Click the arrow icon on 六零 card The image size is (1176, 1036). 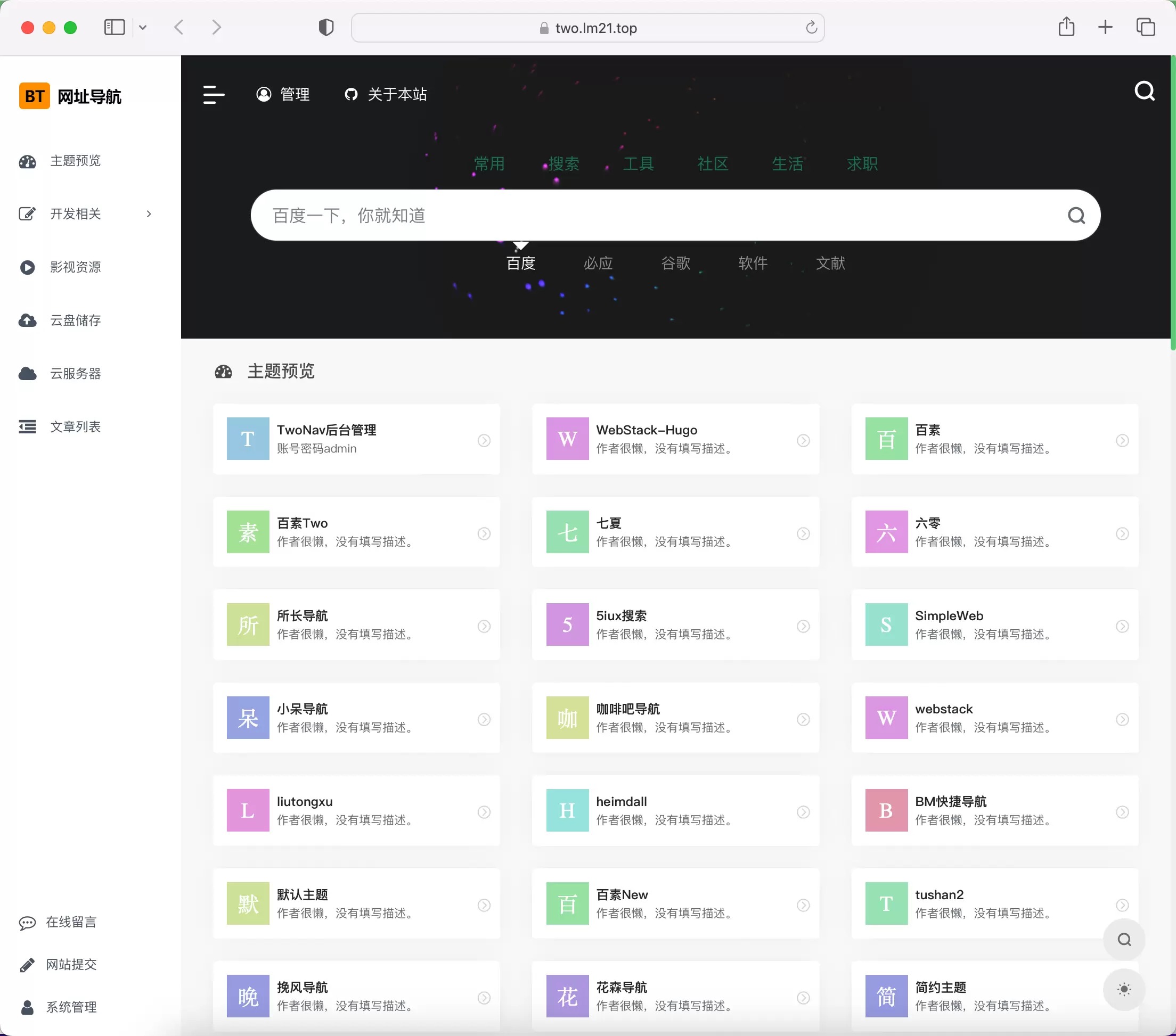point(1122,533)
